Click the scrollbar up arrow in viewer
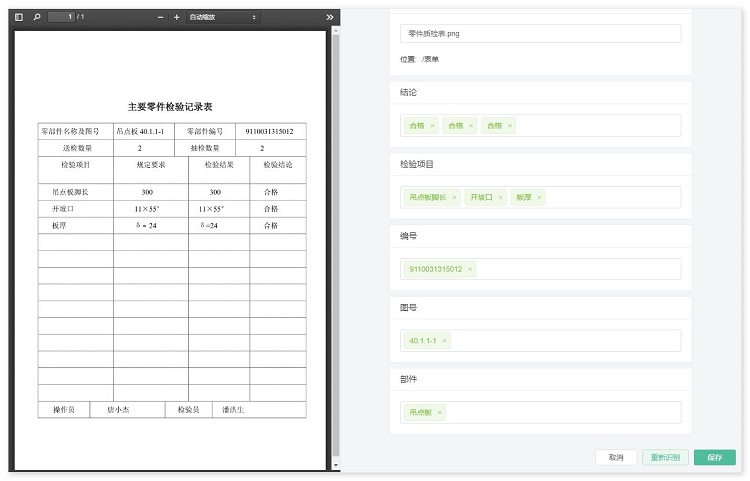750x481 pixels. tap(336, 31)
